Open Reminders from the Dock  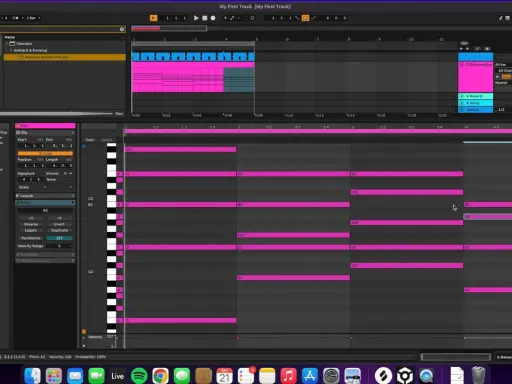[246, 376]
